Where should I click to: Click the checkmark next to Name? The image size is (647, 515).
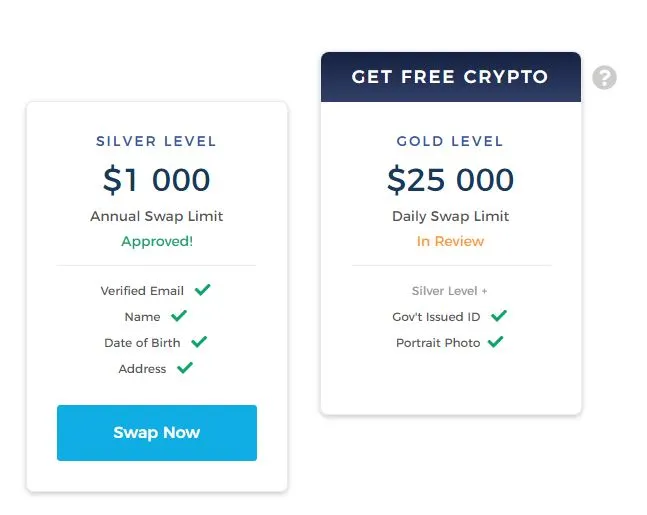pos(179,316)
